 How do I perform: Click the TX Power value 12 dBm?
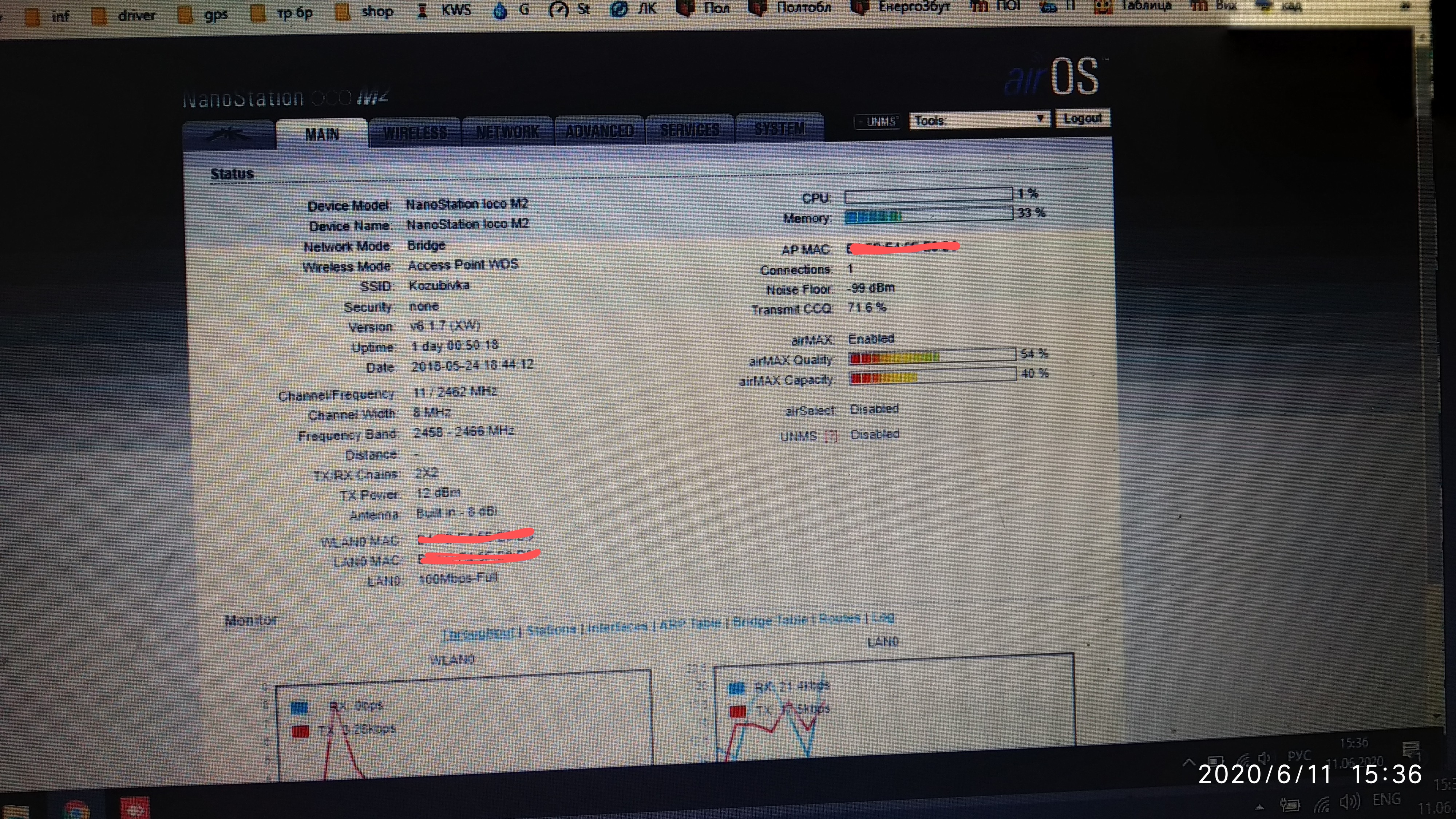tap(438, 493)
